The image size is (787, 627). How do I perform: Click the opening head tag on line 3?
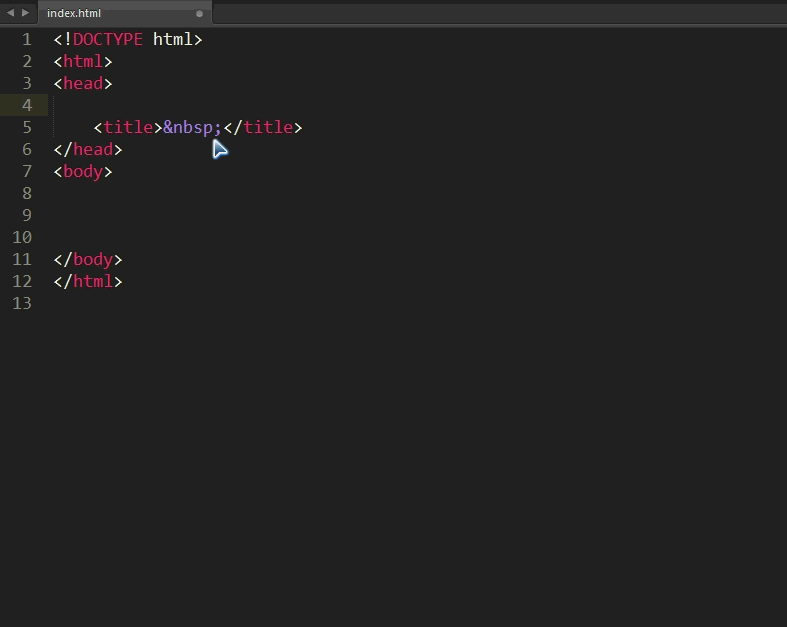click(83, 84)
